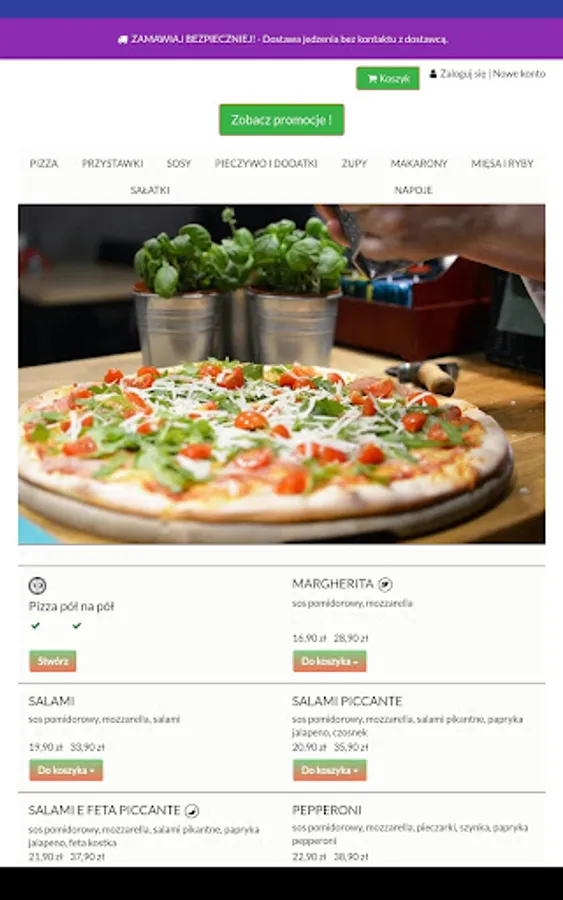Click the Stwórz button
This screenshot has height=900, width=563.
pos(53,661)
